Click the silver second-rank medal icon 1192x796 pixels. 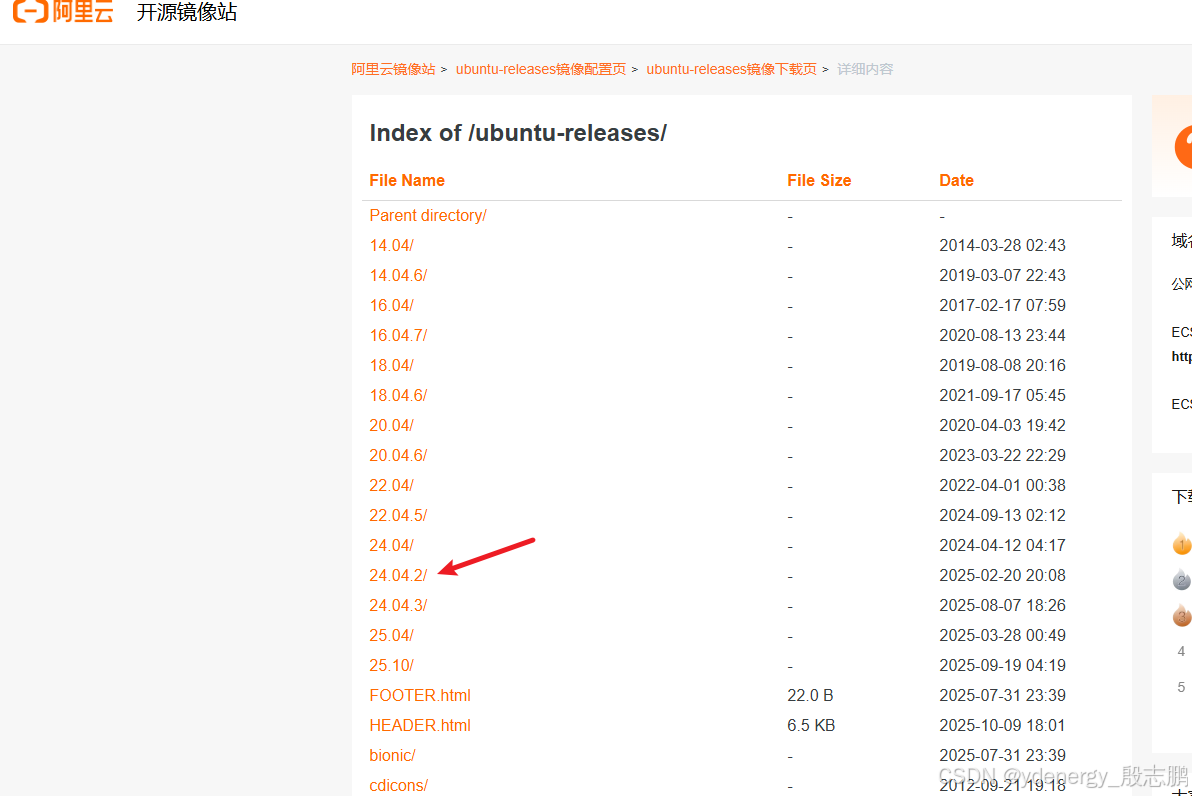tap(1181, 580)
